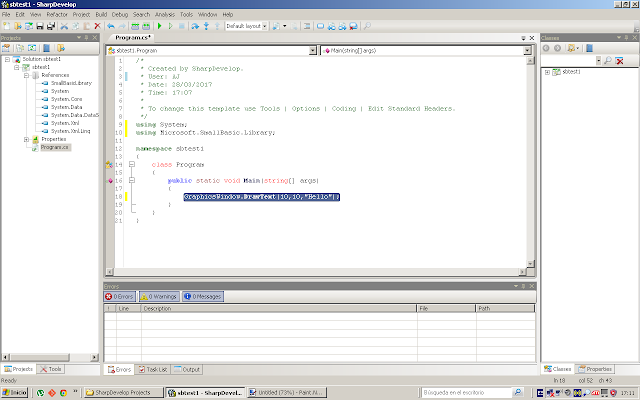Click the green Run project icon
This screenshot has width=640, height=400.
pos(160,26)
